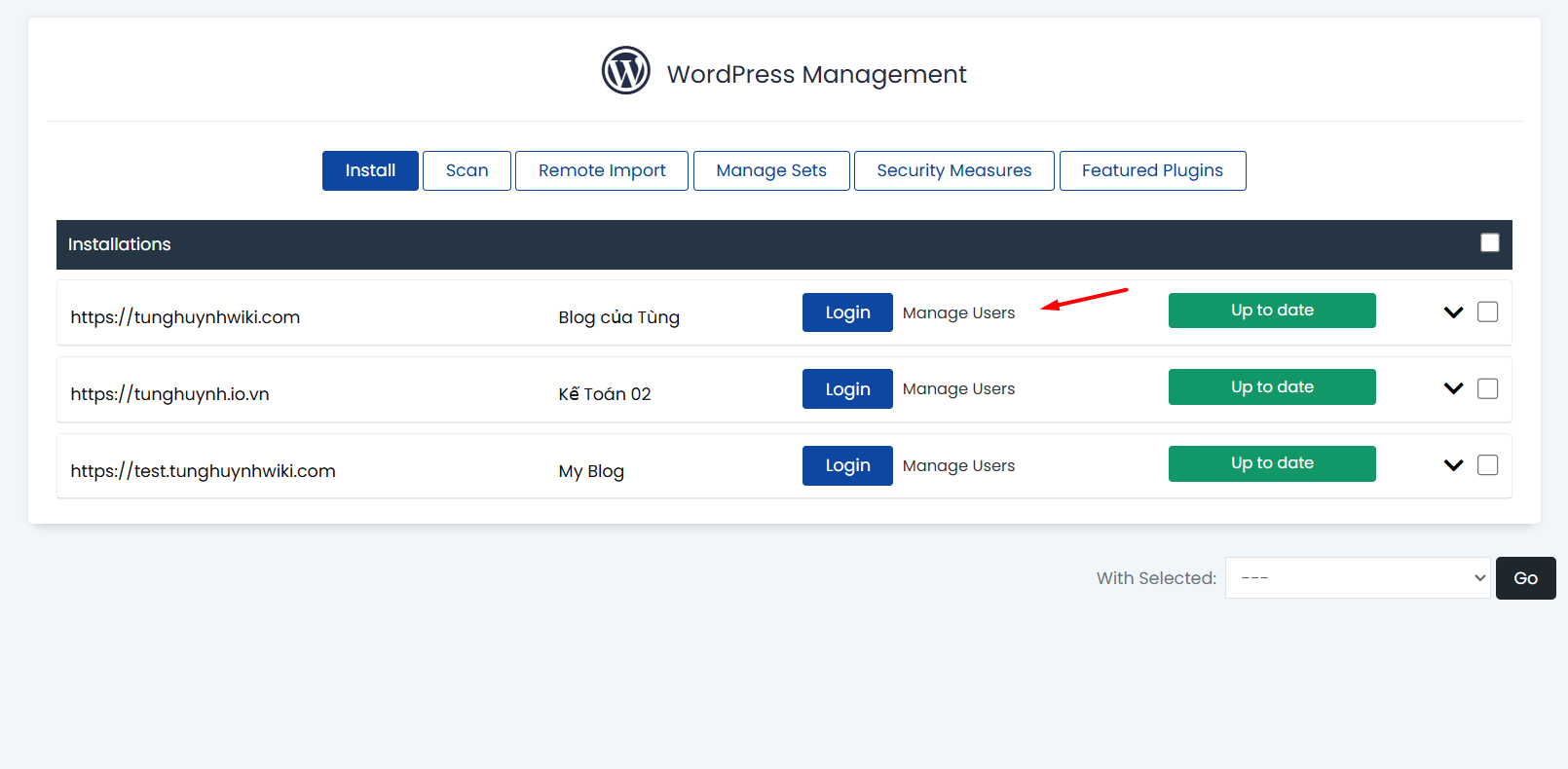Open the With Selected dropdown
Viewport: 1568px width, 769px height.
[1358, 578]
